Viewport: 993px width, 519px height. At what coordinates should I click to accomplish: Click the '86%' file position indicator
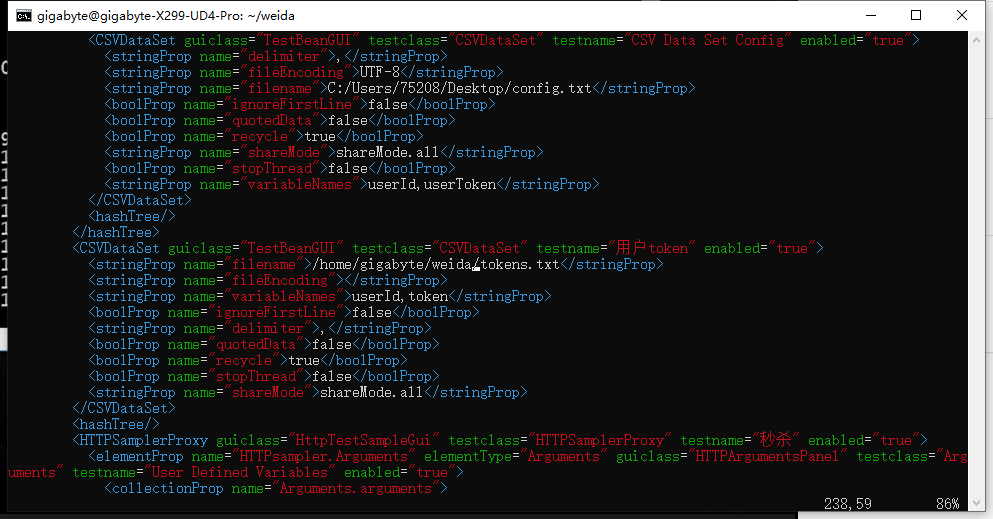tap(947, 504)
